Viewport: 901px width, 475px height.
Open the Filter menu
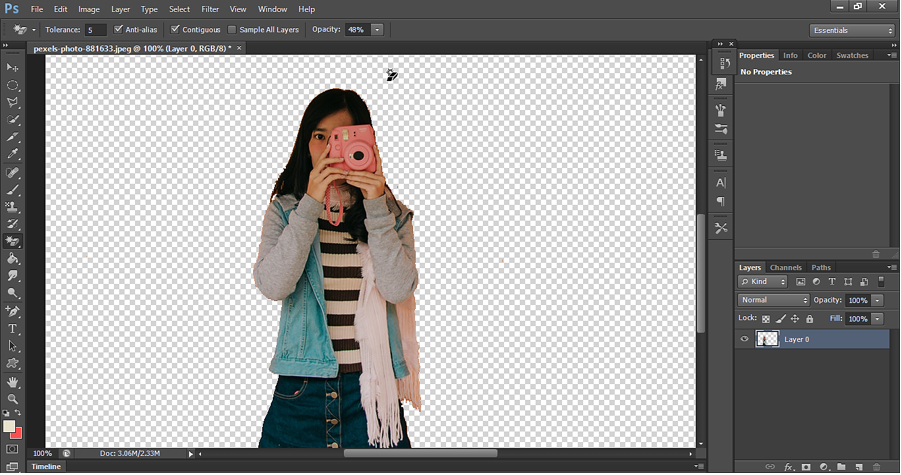[x=210, y=9]
